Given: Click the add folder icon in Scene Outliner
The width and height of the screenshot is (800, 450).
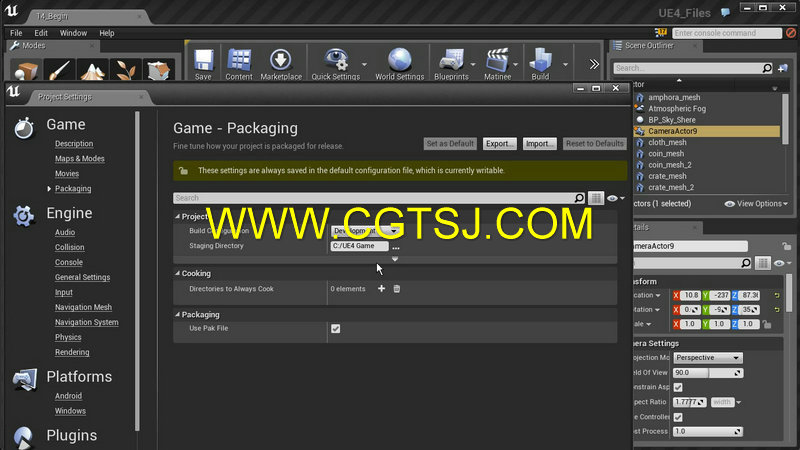Looking at the screenshot, I should [783, 68].
